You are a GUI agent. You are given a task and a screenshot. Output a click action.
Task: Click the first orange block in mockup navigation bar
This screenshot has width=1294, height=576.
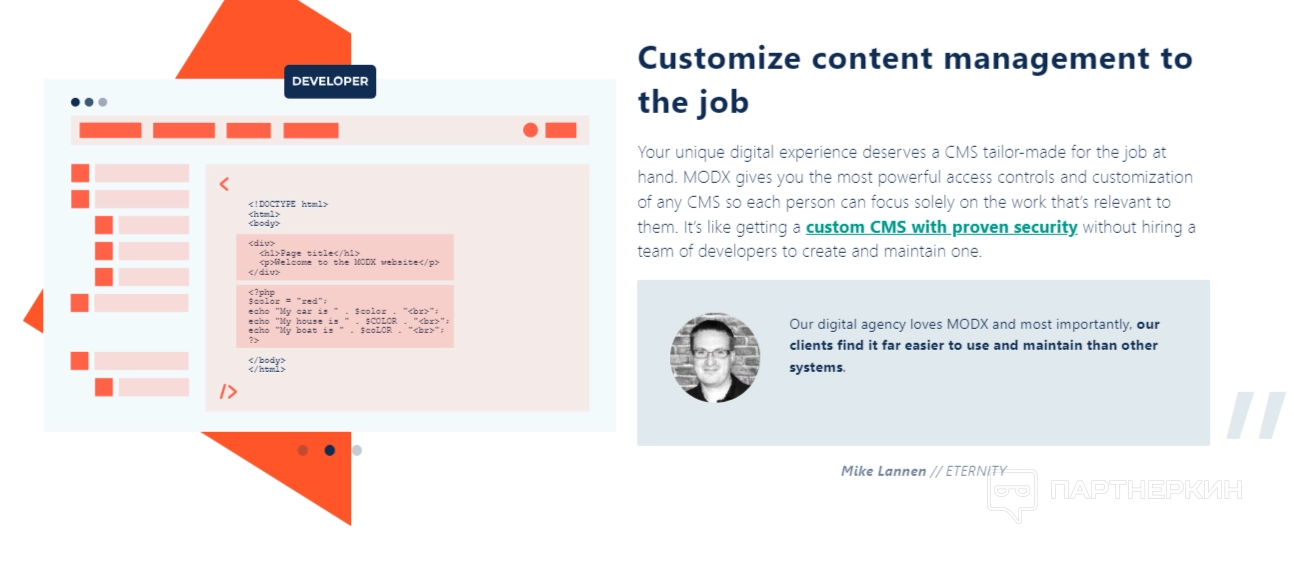tap(110, 130)
